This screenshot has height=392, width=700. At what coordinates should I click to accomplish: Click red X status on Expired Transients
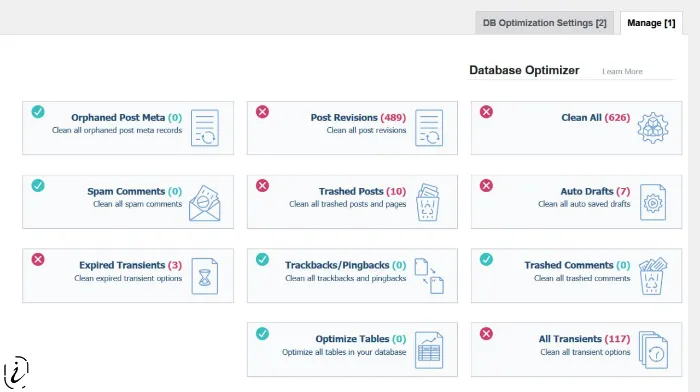coord(38,259)
